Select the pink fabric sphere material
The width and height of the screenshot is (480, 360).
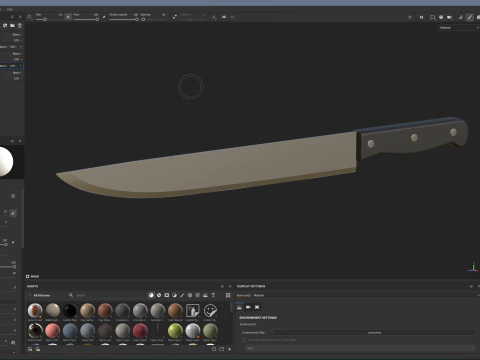click(x=52, y=331)
